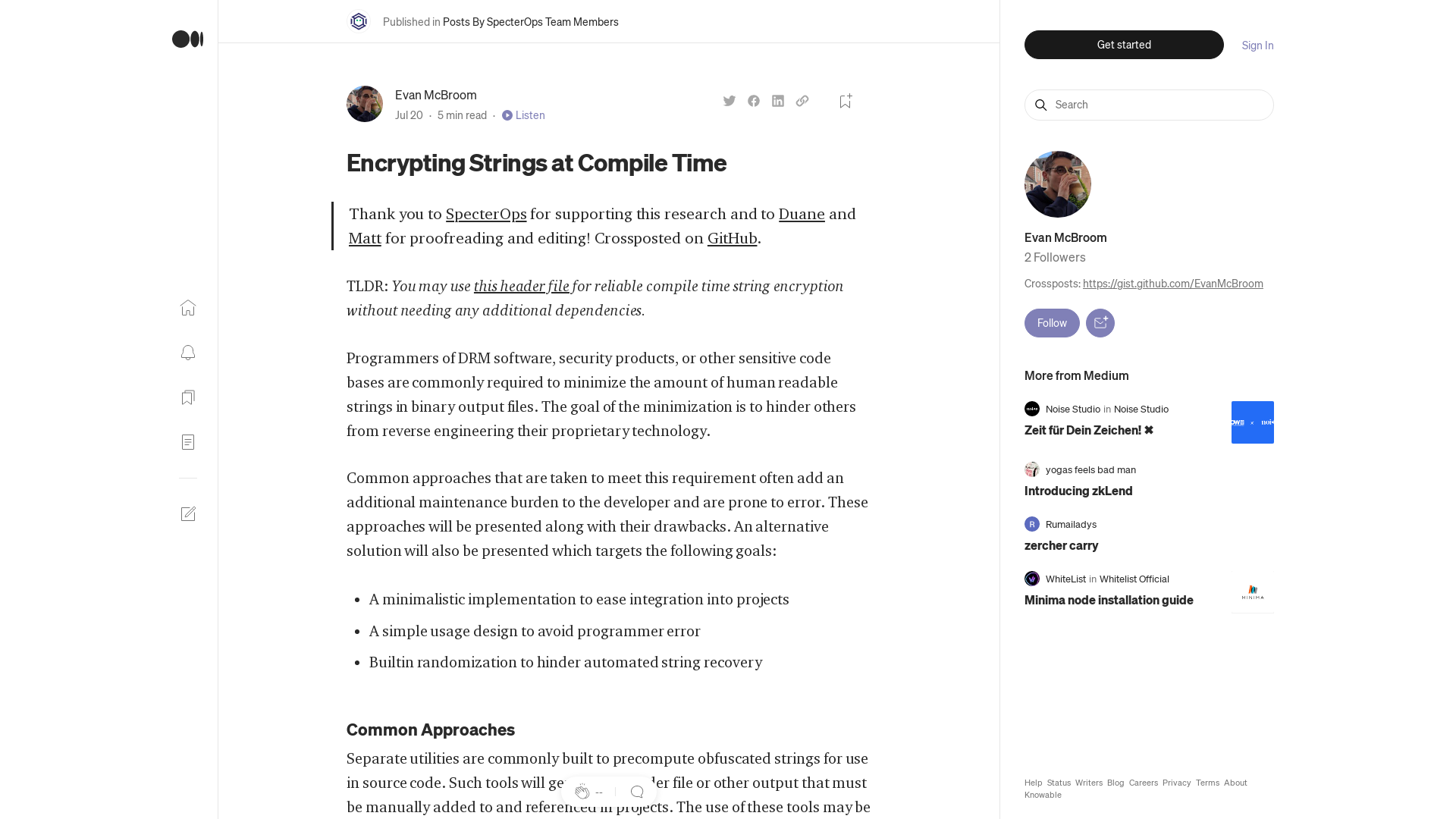Screen dimensions: 1456x819
Task: Open responses via the comment bubble icon
Action: (637, 791)
